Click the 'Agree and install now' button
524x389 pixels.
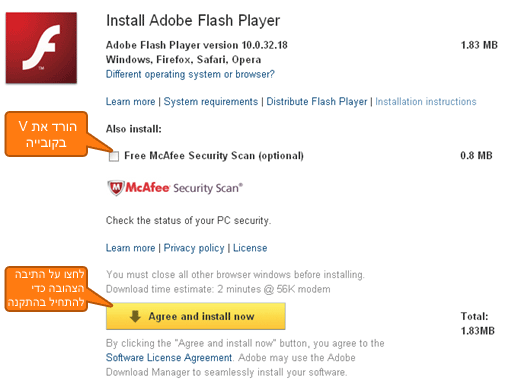coord(196,316)
